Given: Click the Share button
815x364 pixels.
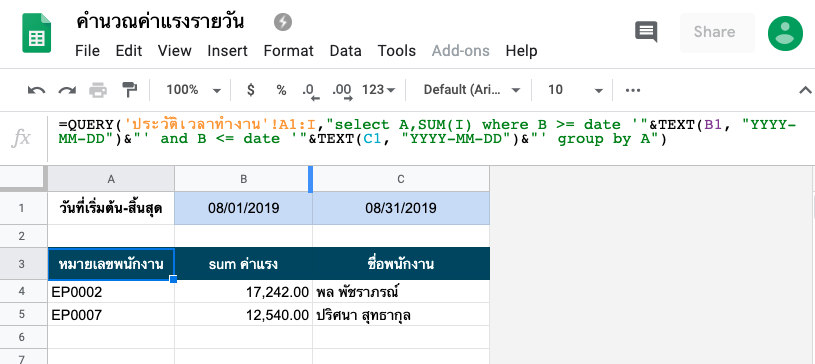Looking at the screenshot, I should click(x=717, y=32).
